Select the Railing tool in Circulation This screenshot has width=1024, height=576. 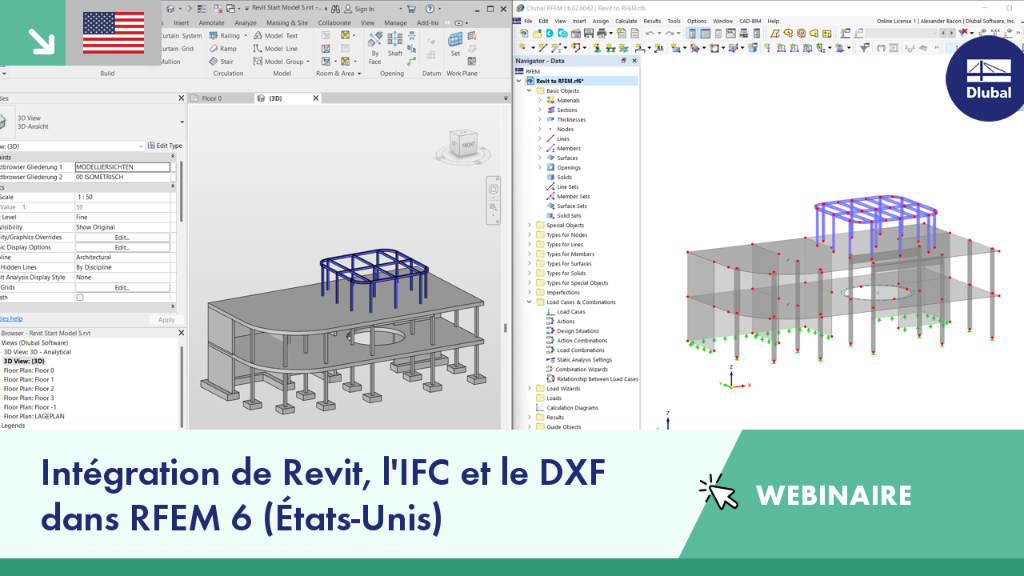click(x=225, y=36)
